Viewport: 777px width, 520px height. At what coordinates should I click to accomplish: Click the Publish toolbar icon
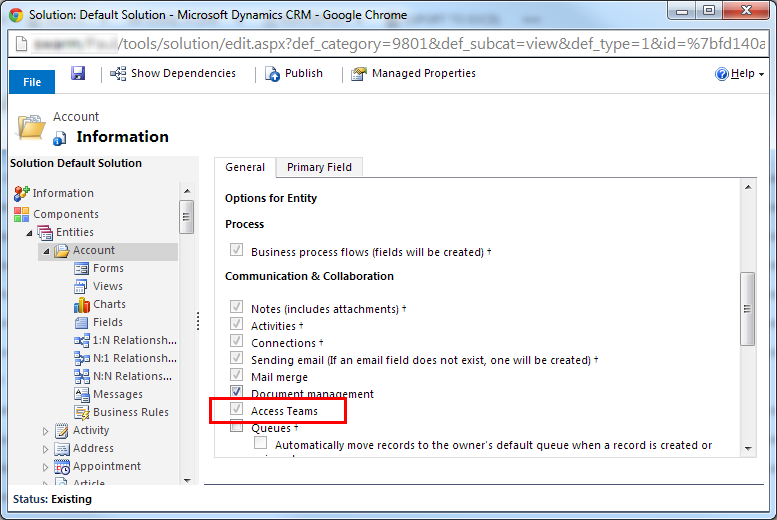pos(272,73)
